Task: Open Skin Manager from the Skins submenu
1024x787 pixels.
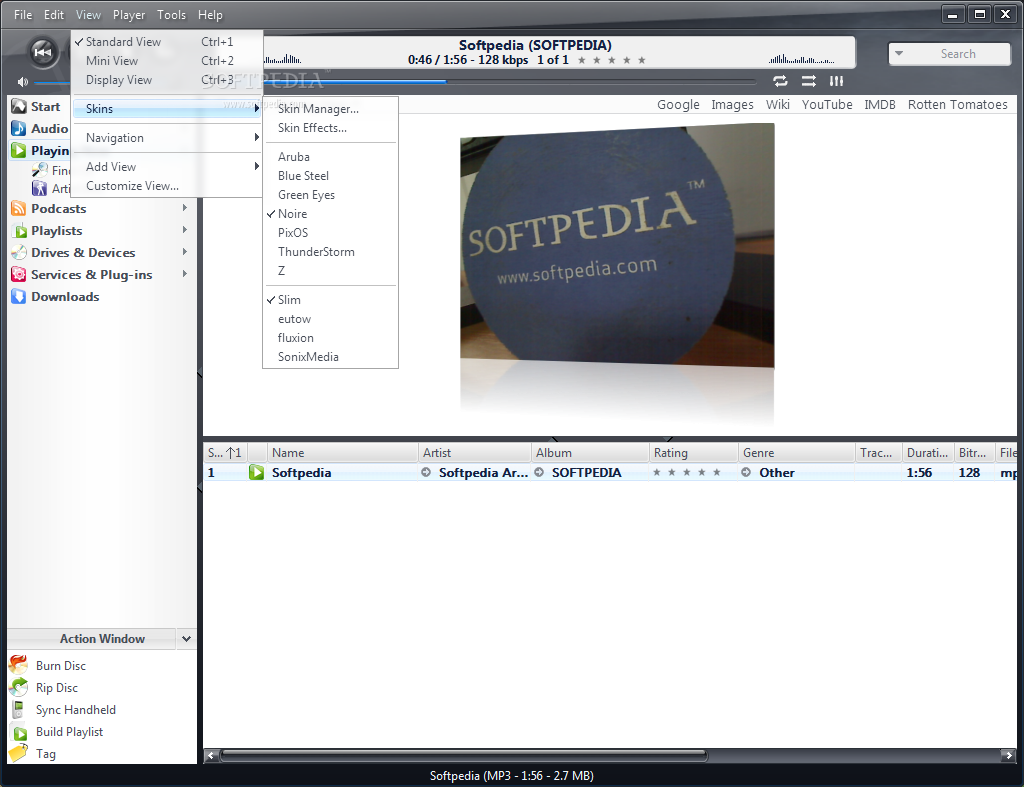Action: pyautogui.click(x=330, y=109)
